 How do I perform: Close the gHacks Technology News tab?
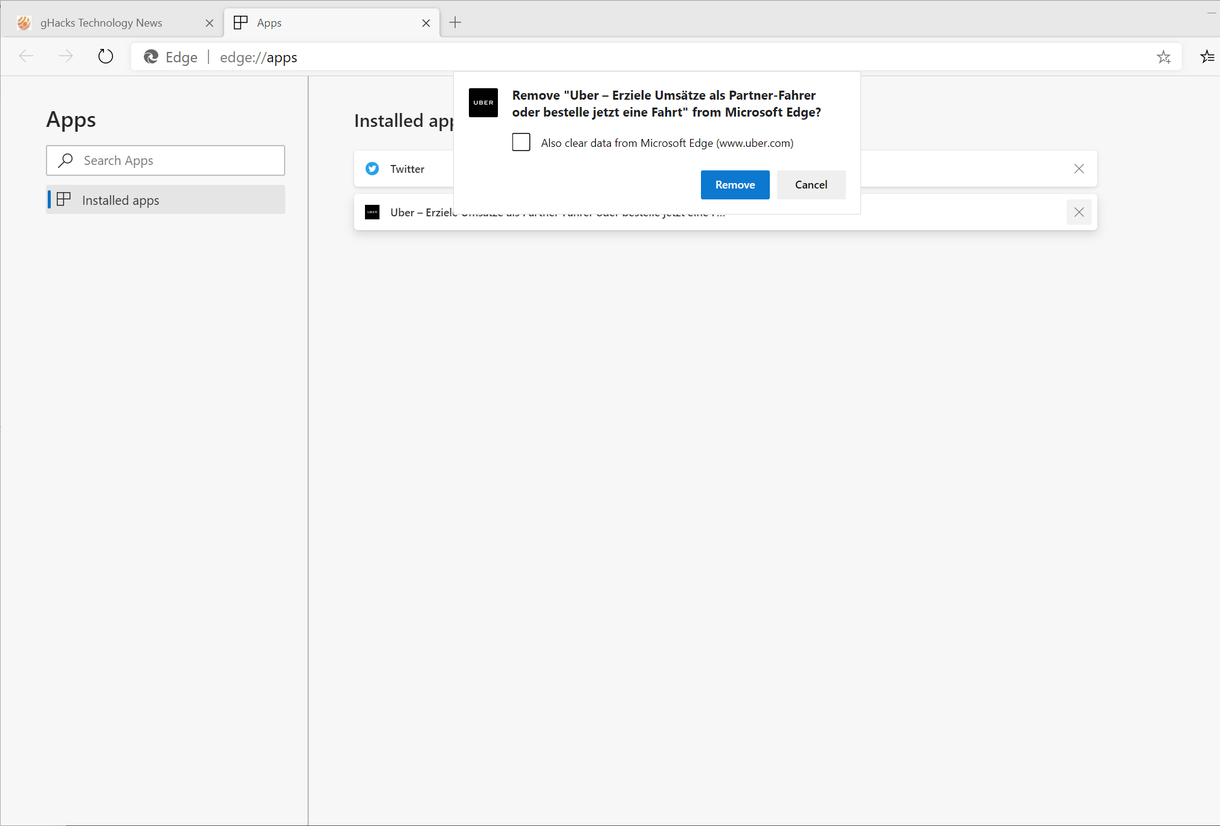[x=209, y=23]
